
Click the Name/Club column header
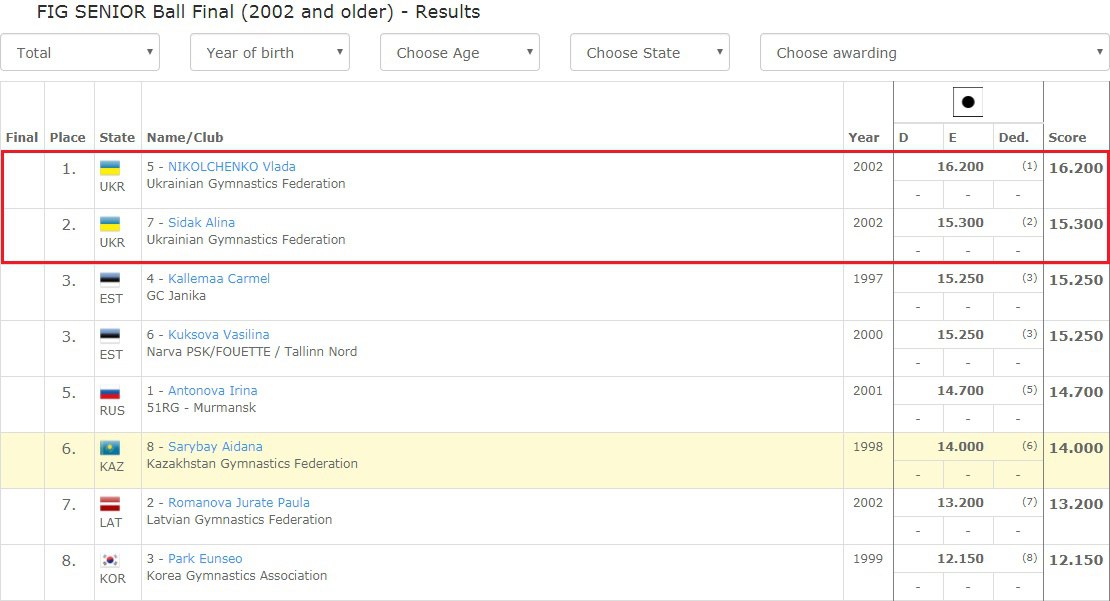[185, 137]
